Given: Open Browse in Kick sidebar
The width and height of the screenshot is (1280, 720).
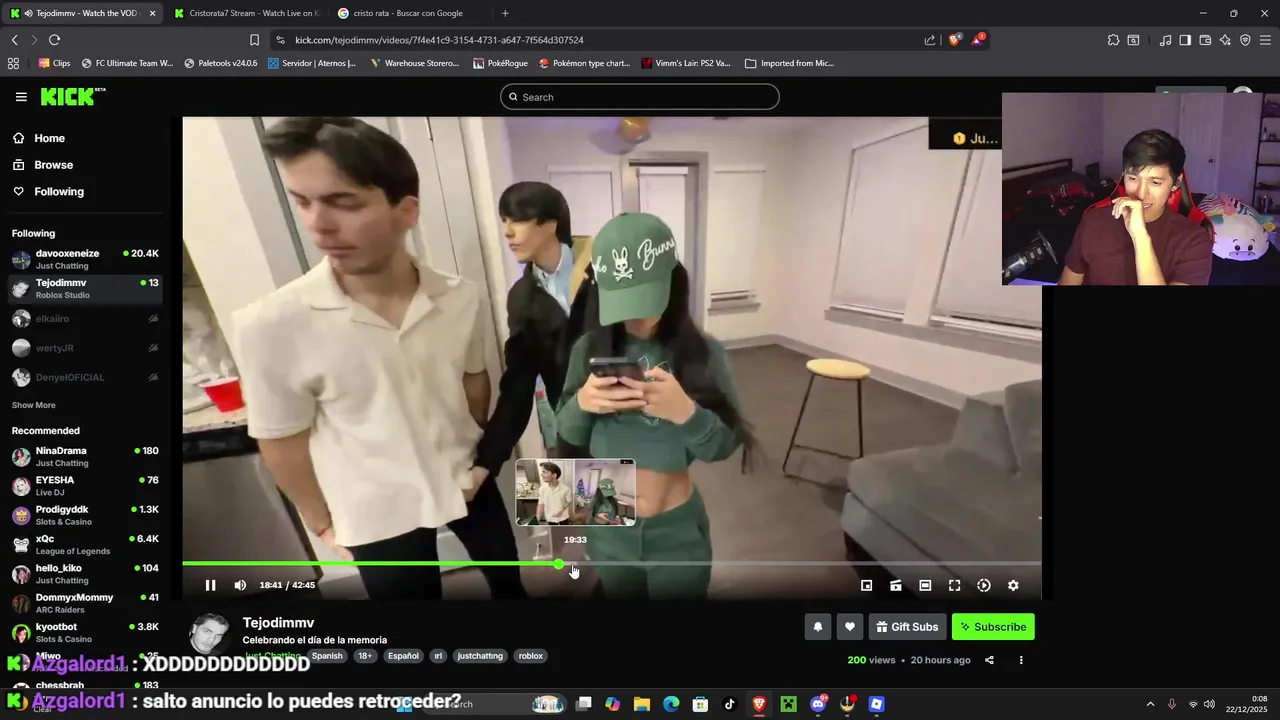Looking at the screenshot, I should [53, 165].
